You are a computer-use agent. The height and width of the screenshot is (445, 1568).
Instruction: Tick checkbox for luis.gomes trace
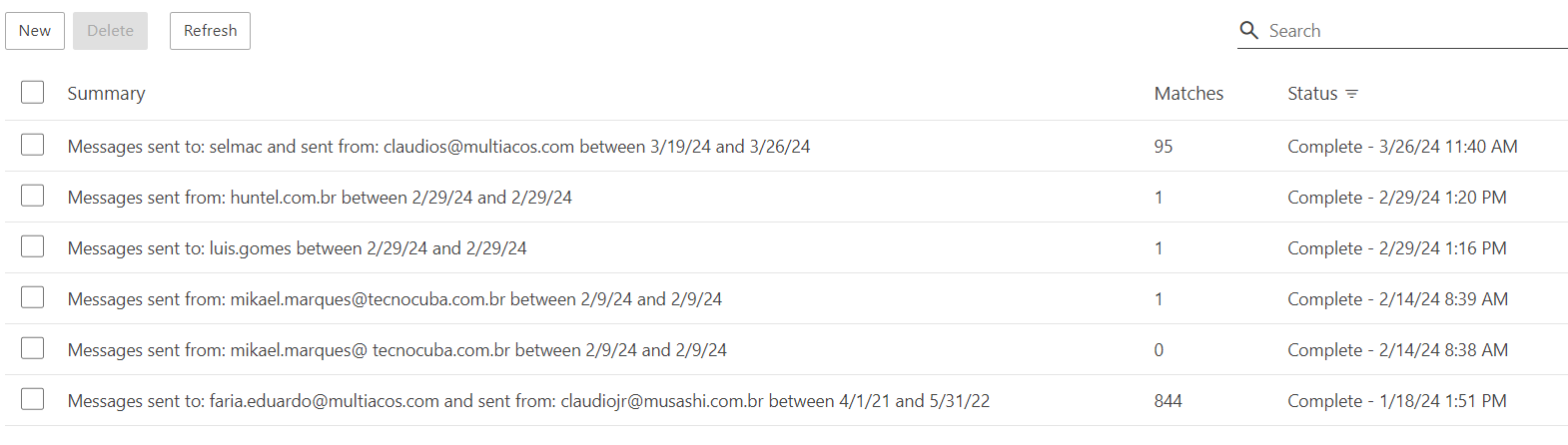pos(33,247)
